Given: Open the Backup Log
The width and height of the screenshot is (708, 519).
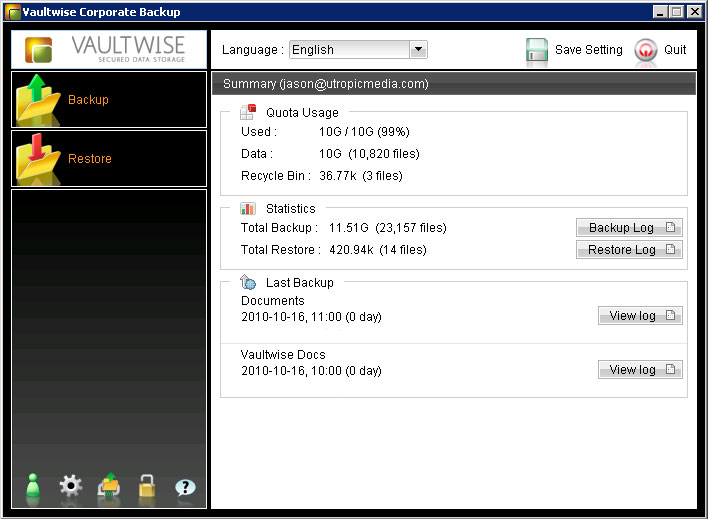Looking at the screenshot, I should click(x=629, y=228).
